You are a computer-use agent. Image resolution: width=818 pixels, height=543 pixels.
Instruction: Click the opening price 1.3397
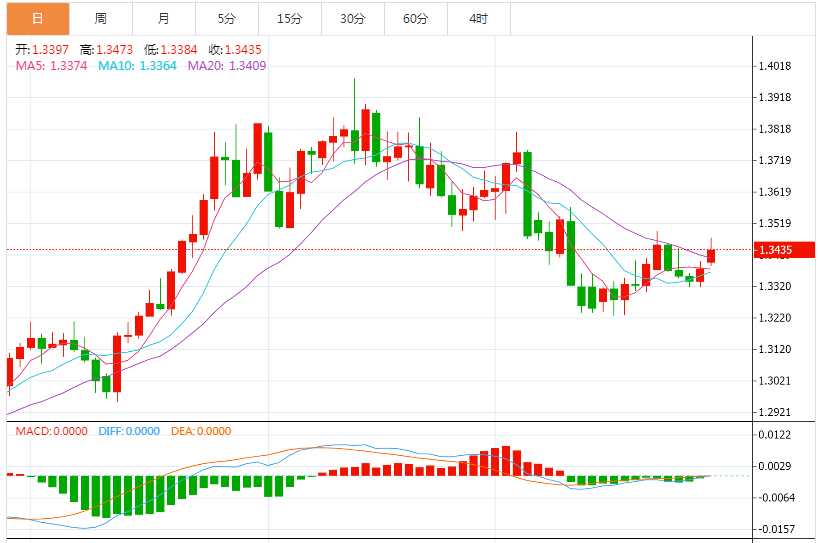click(51, 50)
